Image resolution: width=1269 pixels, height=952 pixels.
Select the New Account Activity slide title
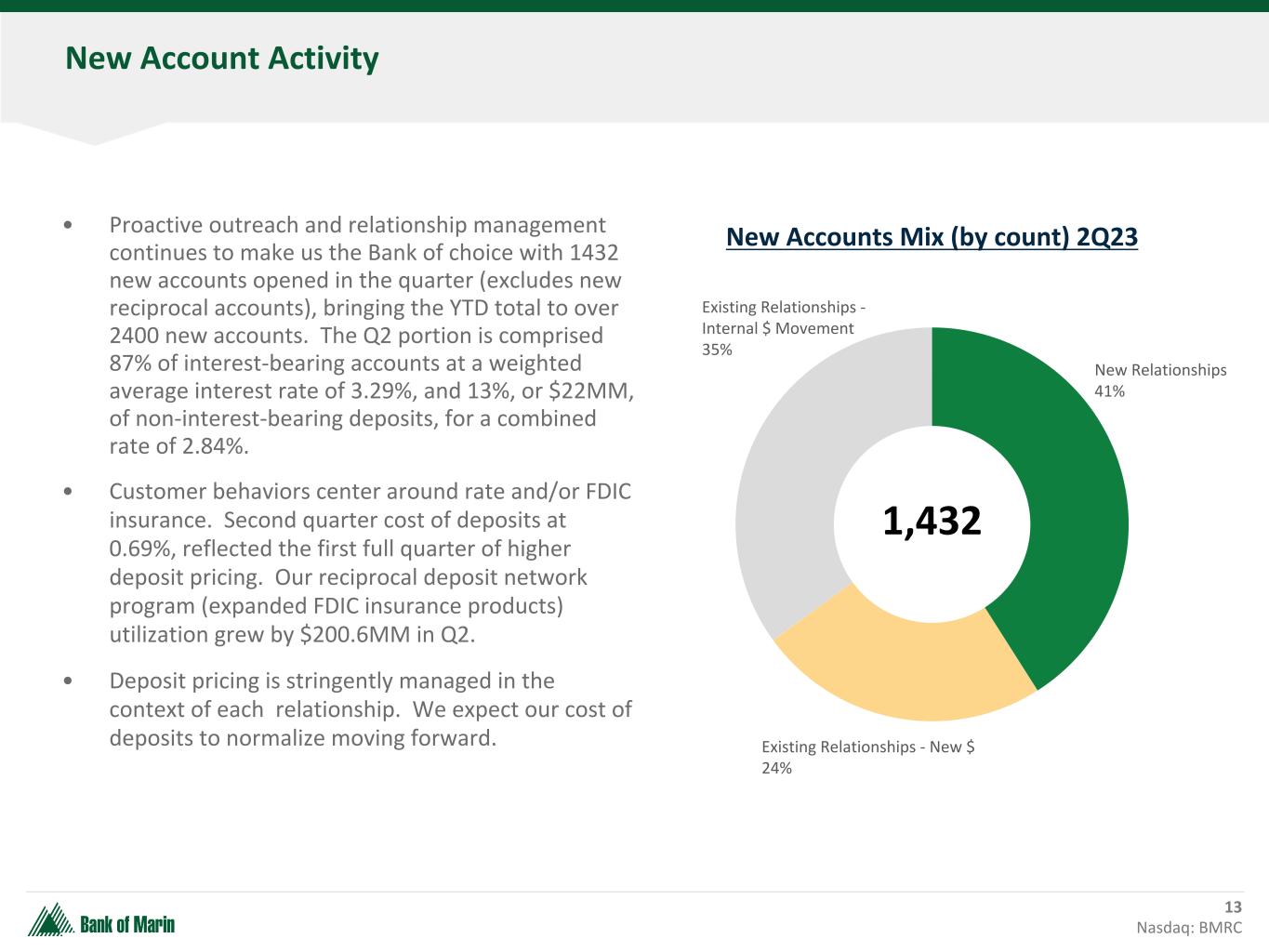pyautogui.click(x=222, y=59)
